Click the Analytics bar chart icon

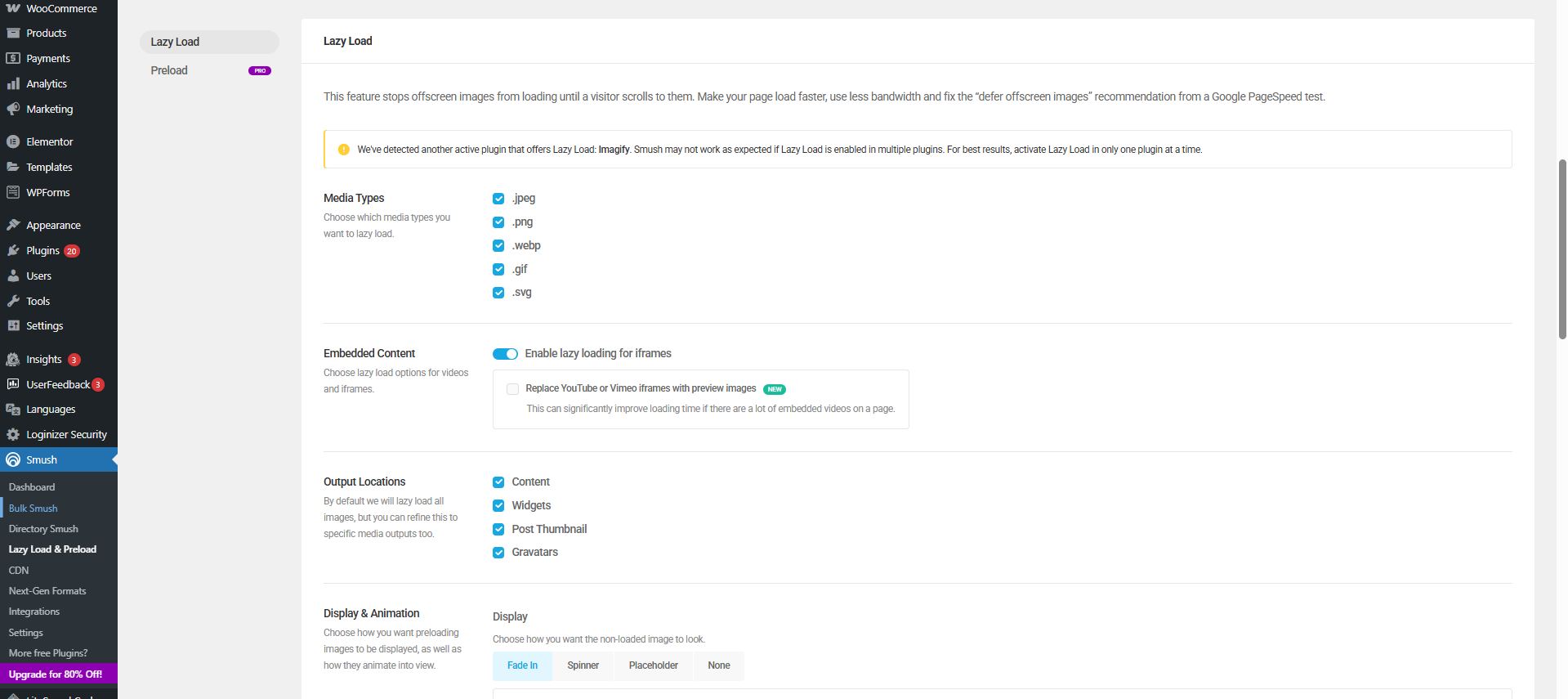coord(13,83)
